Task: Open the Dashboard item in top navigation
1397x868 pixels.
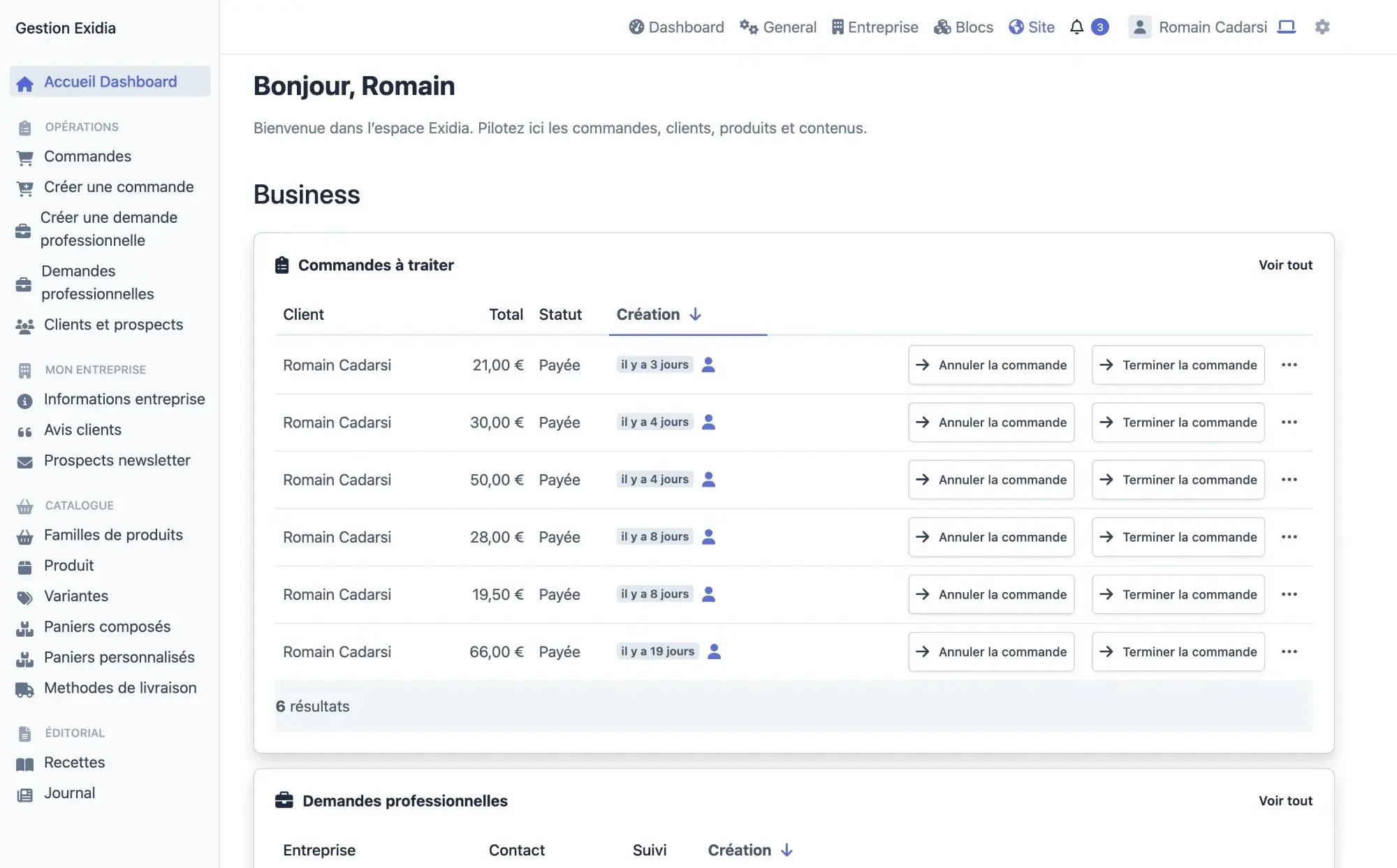Action: coord(676,27)
